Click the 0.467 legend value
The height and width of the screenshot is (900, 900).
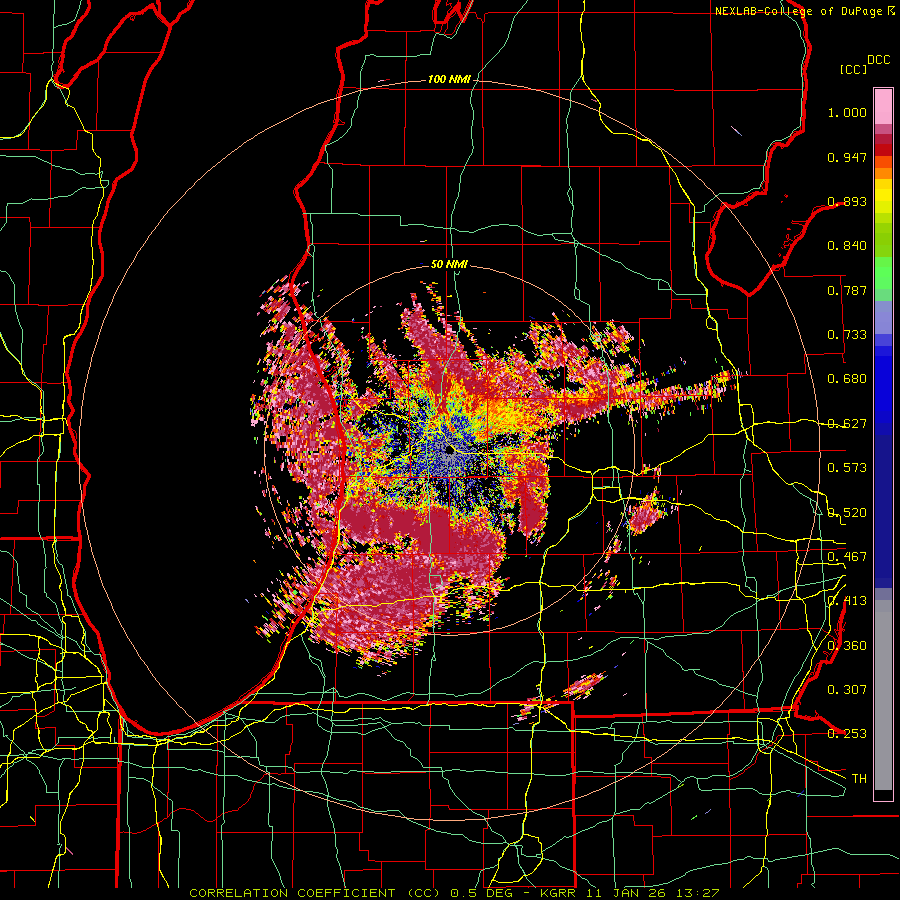[x=847, y=557]
